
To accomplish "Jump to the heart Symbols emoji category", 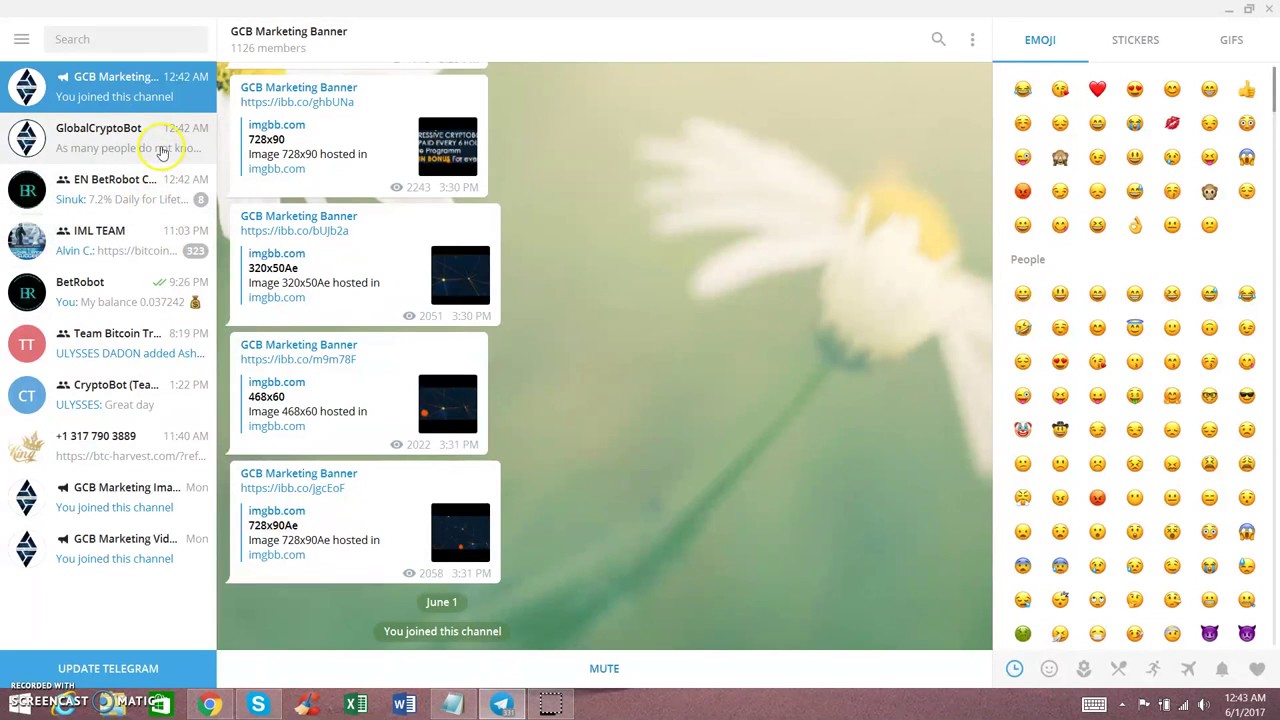I will pos(1257,669).
